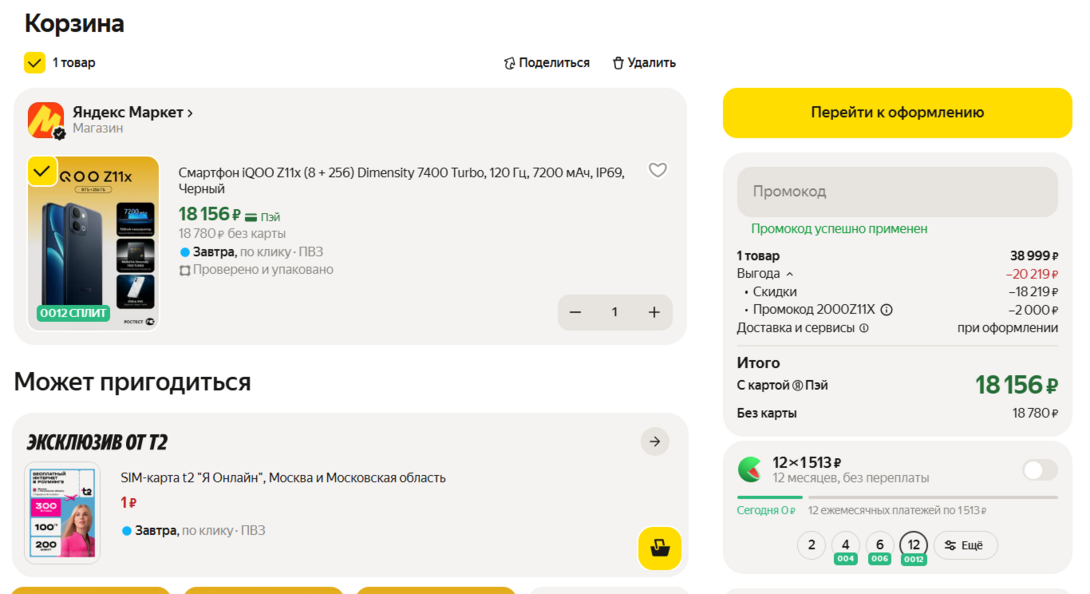Click the Может пригодиться heading
This screenshot has width=1090, height=594.
(x=132, y=382)
